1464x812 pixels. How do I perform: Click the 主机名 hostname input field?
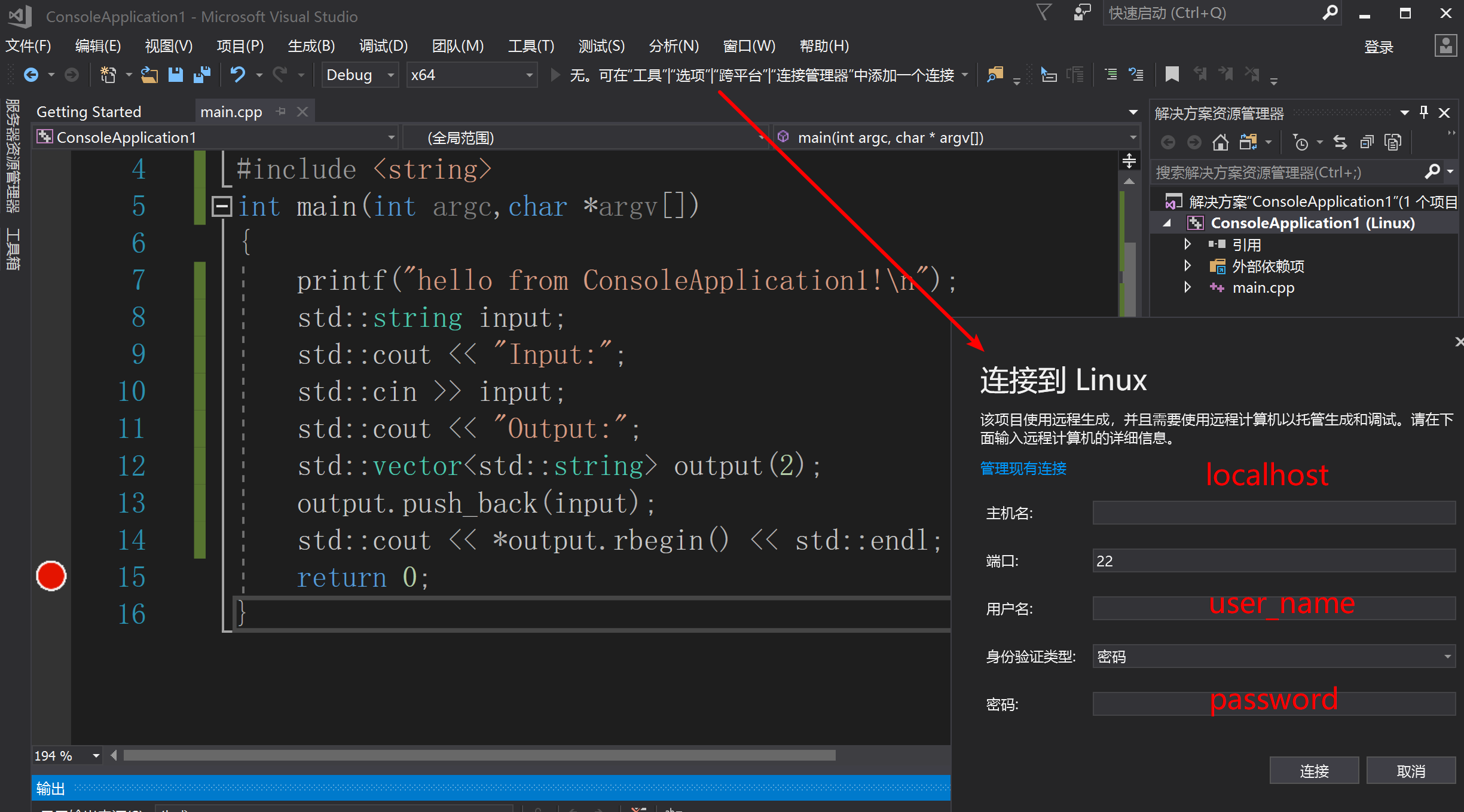coord(1272,513)
